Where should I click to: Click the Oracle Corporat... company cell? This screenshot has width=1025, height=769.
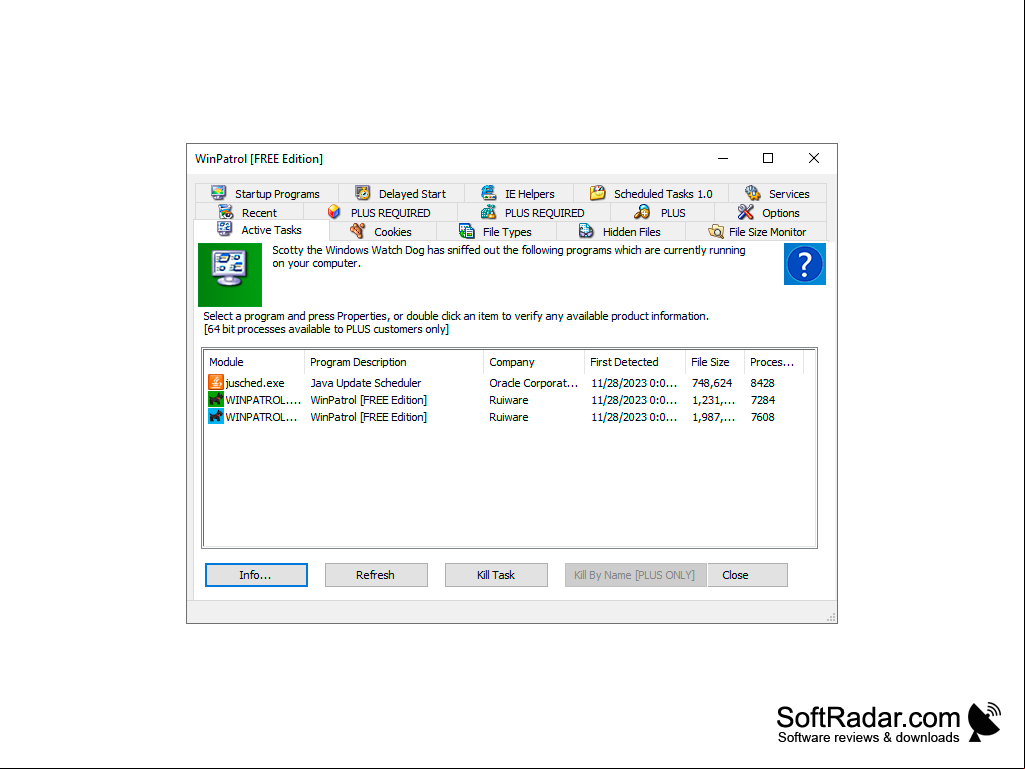[533, 383]
